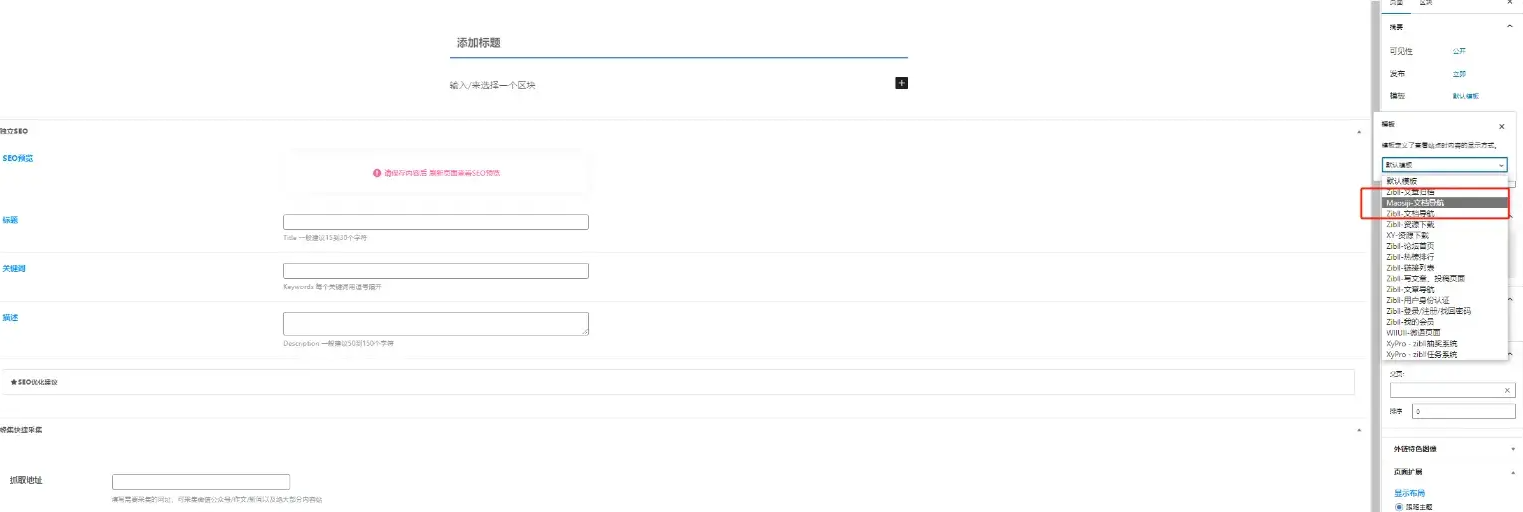Image resolution: width=1523 pixels, height=512 pixels.
Task: Click the 公开 visibility link
Action: pos(1459,51)
